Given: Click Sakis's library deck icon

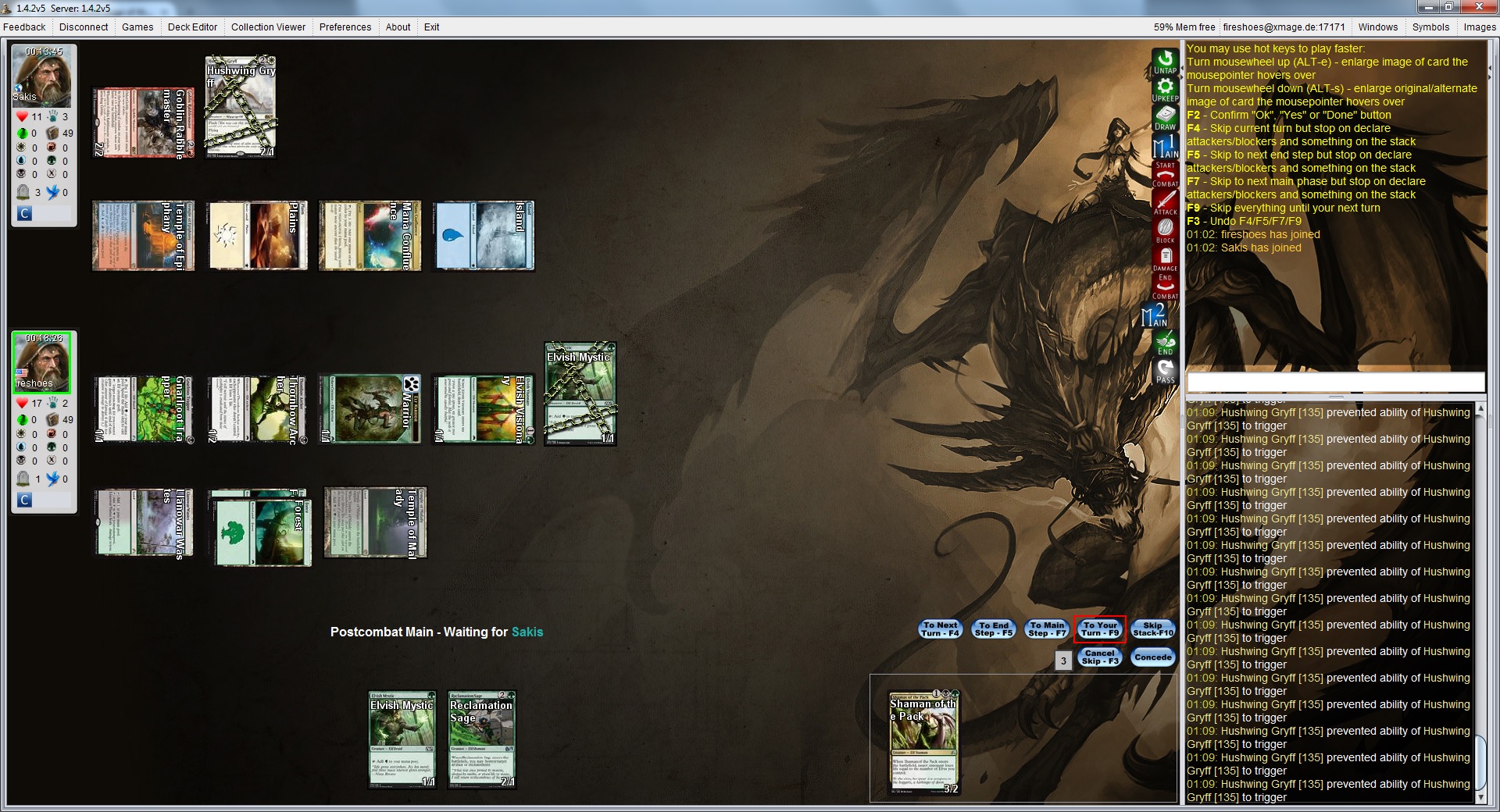Looking at the screenshot, I should (52, 133).
